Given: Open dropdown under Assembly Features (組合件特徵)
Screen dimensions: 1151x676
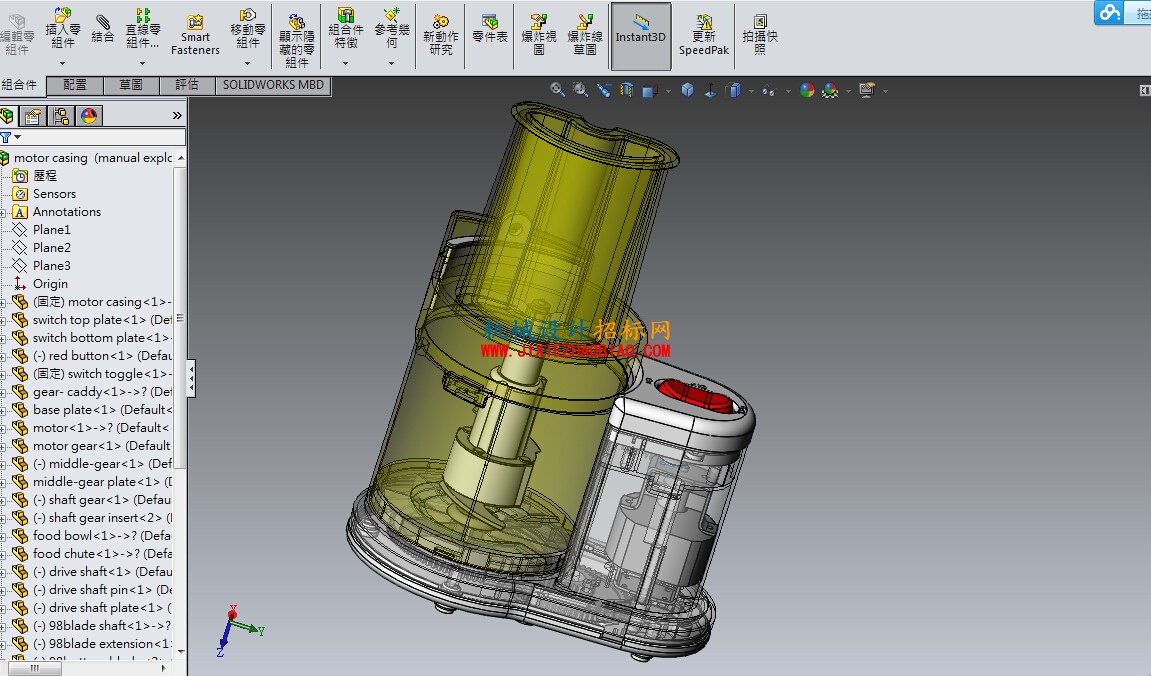Looking at the screenshot, I should click(x=345, y=64).
